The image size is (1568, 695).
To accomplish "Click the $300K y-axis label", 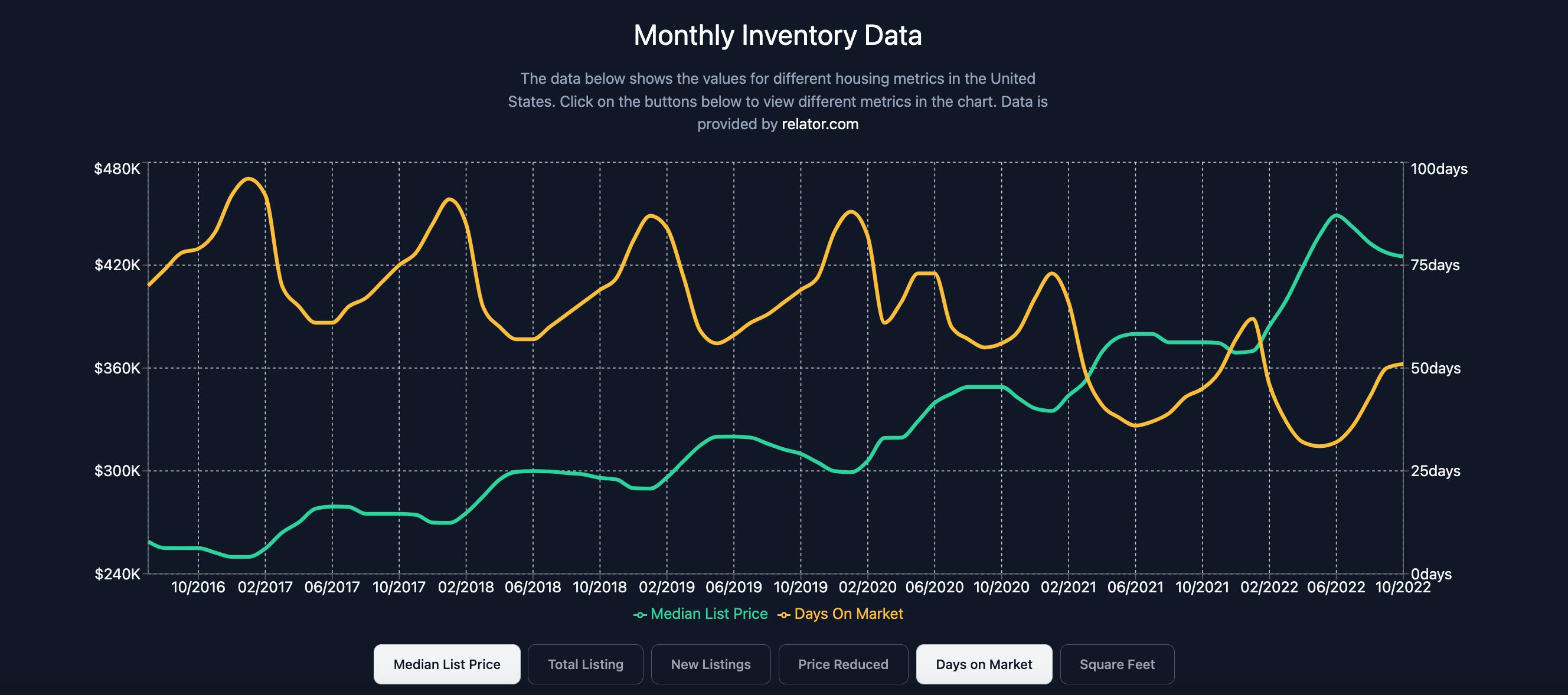I will (117, 471).
